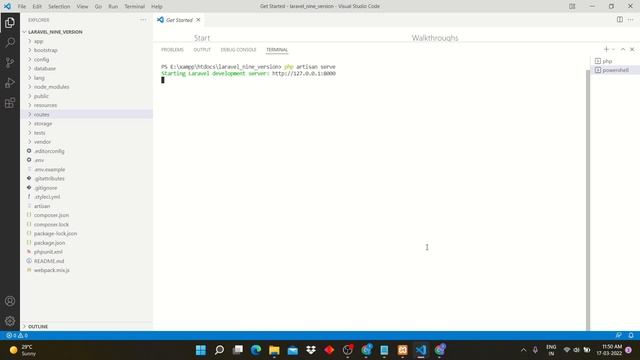
Task: Switch to the PROBLEMS panel tab
Action: point(172,50)
